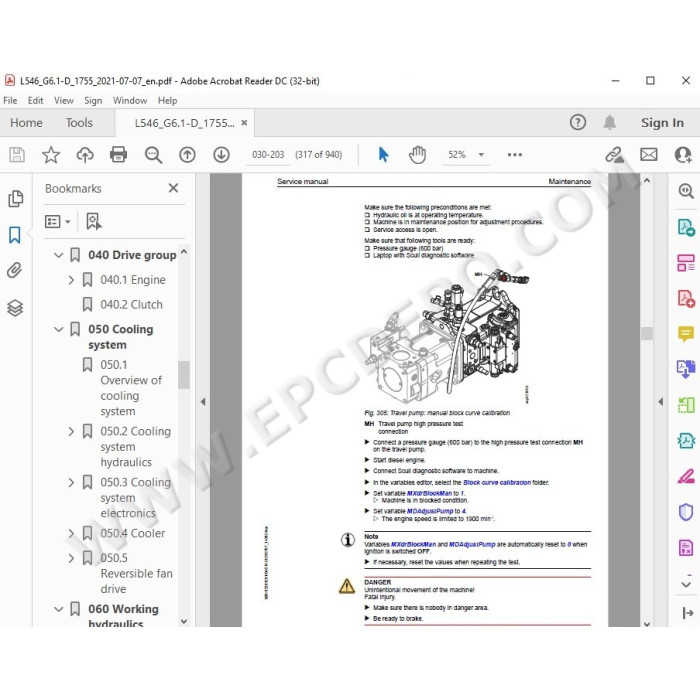Click the bookmarks panel scrollbar thumb
This screenshot has width=700, height=700.
pyautogui.click(x=183, y=375)
